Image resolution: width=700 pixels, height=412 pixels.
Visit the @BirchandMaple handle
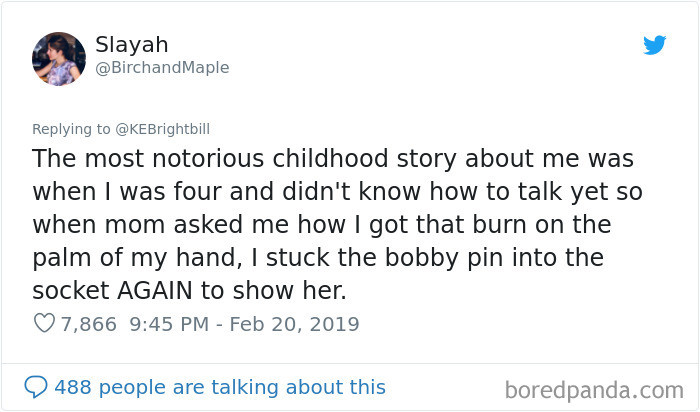pos(162,68)
